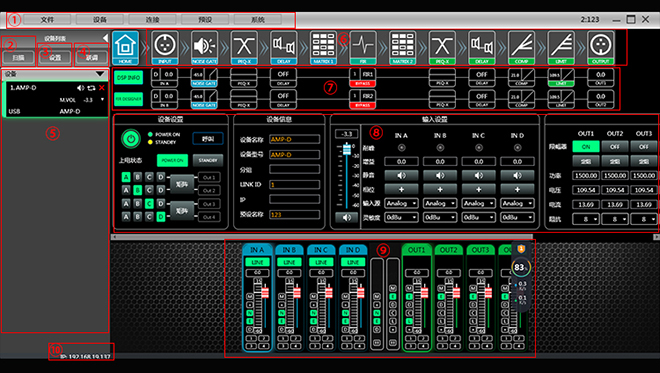Open the 系统 menu

coord(258,19)
